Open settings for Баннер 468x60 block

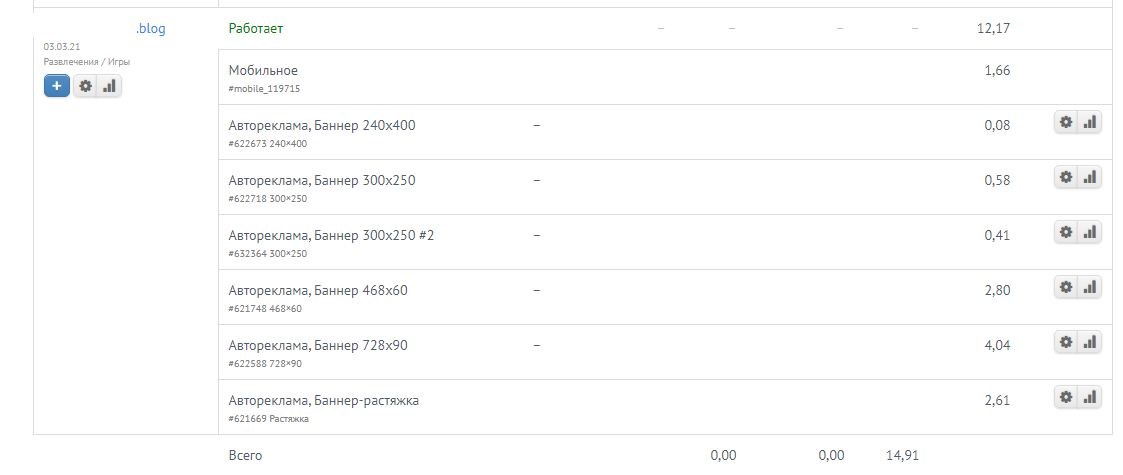pos(1066,287)
